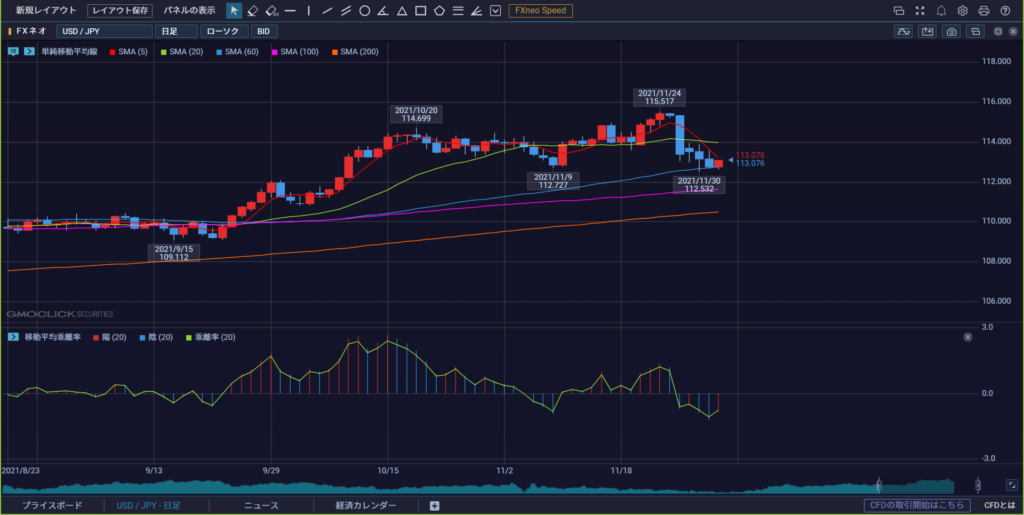Close the 移動平均乖離率 sub-panel
The height and width of the screenshot is (515, 1024).
[x=968, y=337]
